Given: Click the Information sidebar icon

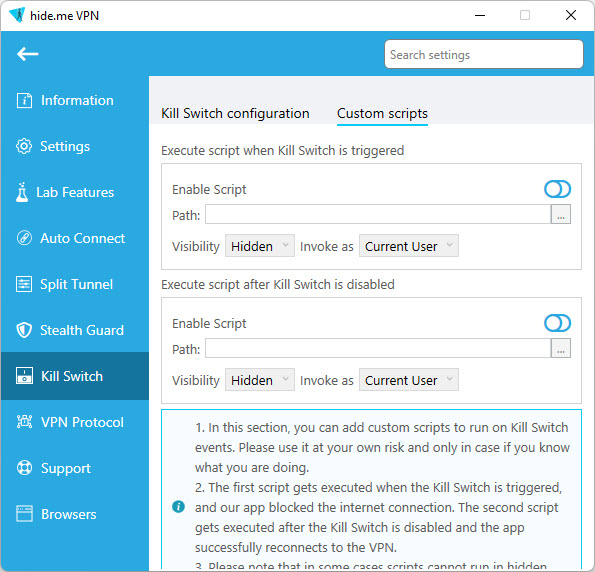Looking at the screenshot, I should (24, 101).
